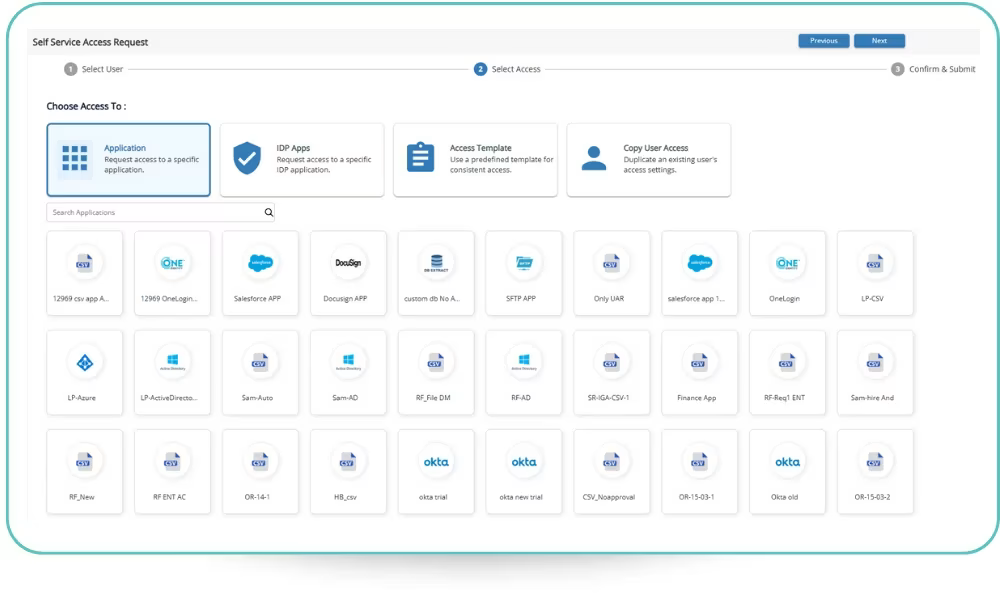
Task: Choose the LP-ActiveDirectory app icon
Action: click(172, 362)
